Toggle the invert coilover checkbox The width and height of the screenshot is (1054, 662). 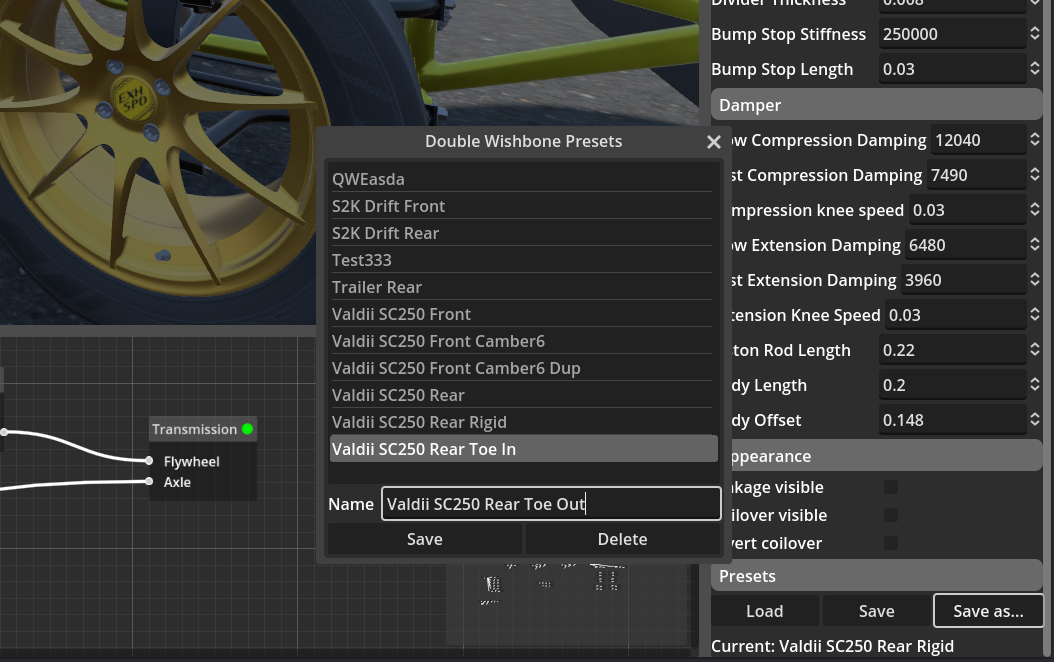(891, 543)
